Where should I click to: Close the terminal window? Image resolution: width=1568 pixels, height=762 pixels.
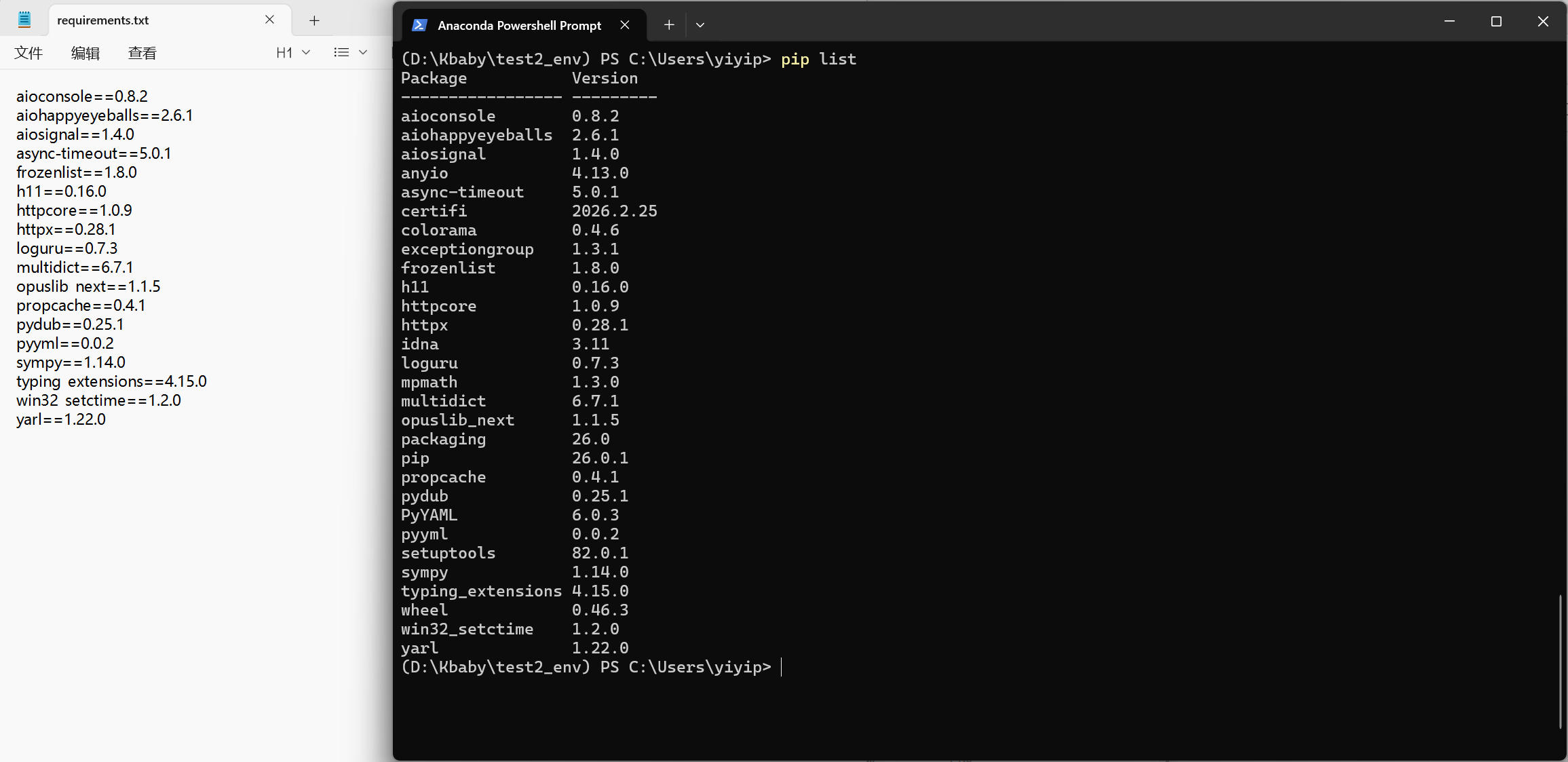point(1543,22)
